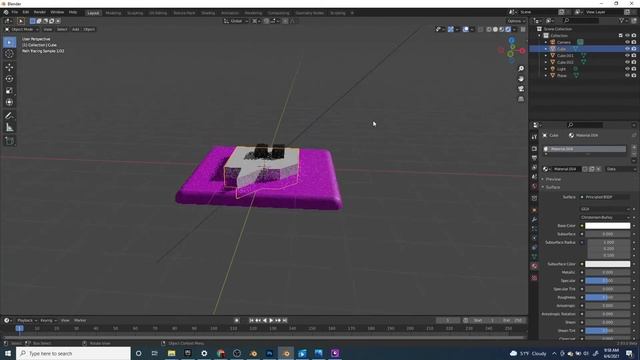The width and height of the screenshot is (640, 360).
Task: Select the Scale tool
Action: coord(9,91)
